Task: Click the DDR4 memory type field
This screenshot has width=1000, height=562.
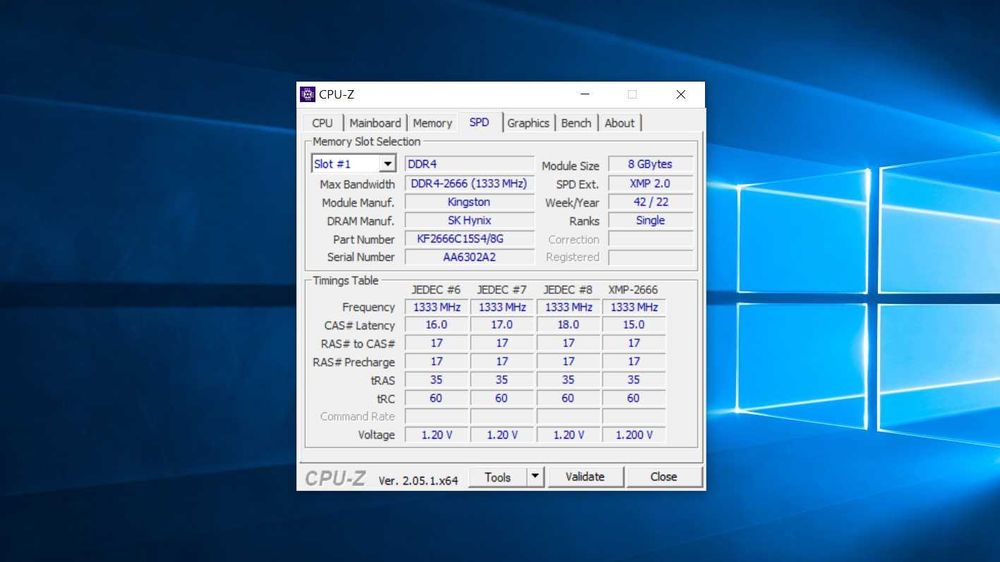Action: click(469, 164)
